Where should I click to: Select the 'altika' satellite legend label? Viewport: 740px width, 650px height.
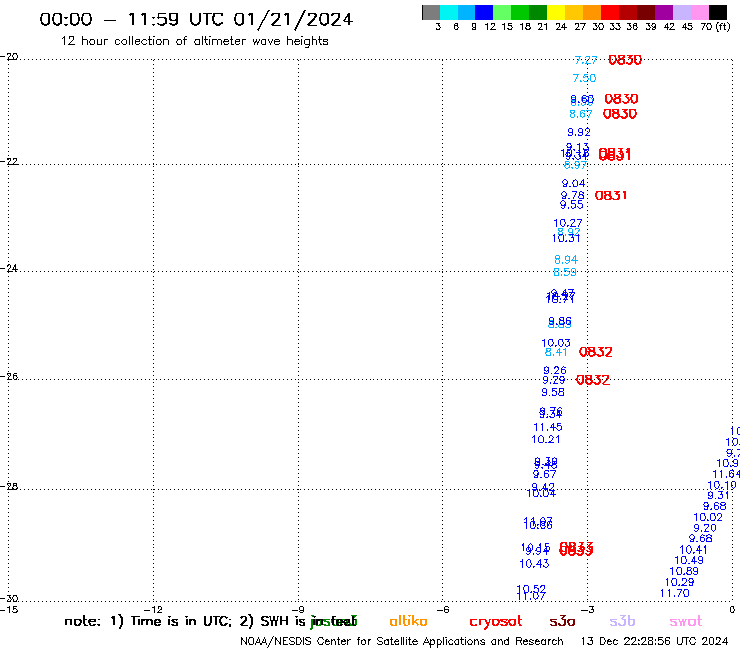pyautogui.click(x=408, y=621)
